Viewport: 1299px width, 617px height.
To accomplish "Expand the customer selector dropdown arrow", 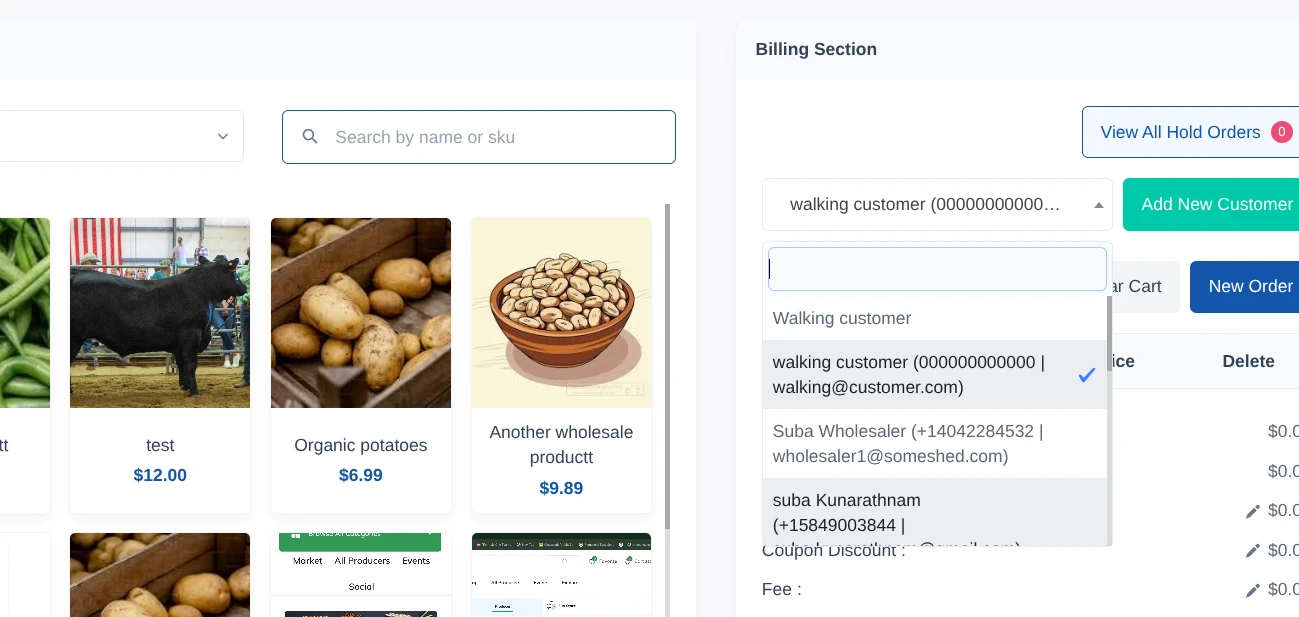I will pyautogui.click(x=1098, y=205).
